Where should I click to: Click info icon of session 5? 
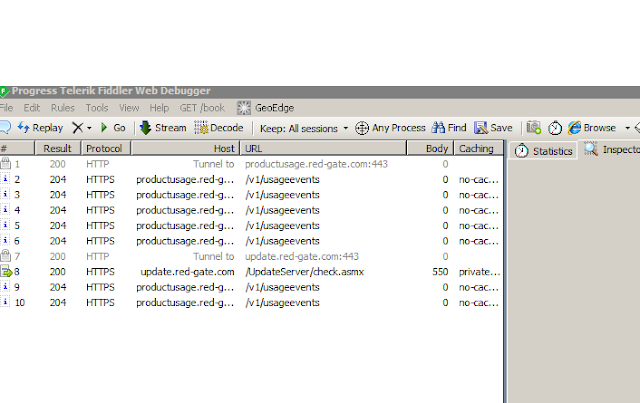click(x=5, y=225)
